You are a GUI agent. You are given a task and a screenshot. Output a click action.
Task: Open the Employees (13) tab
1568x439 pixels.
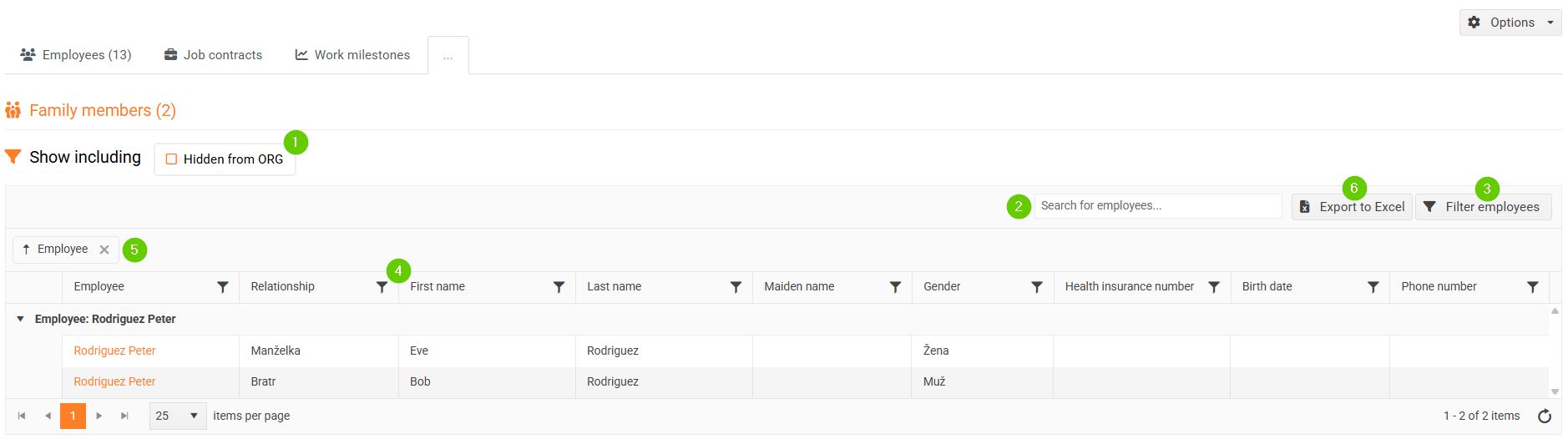pyautogui.click(x=76, y=55)
